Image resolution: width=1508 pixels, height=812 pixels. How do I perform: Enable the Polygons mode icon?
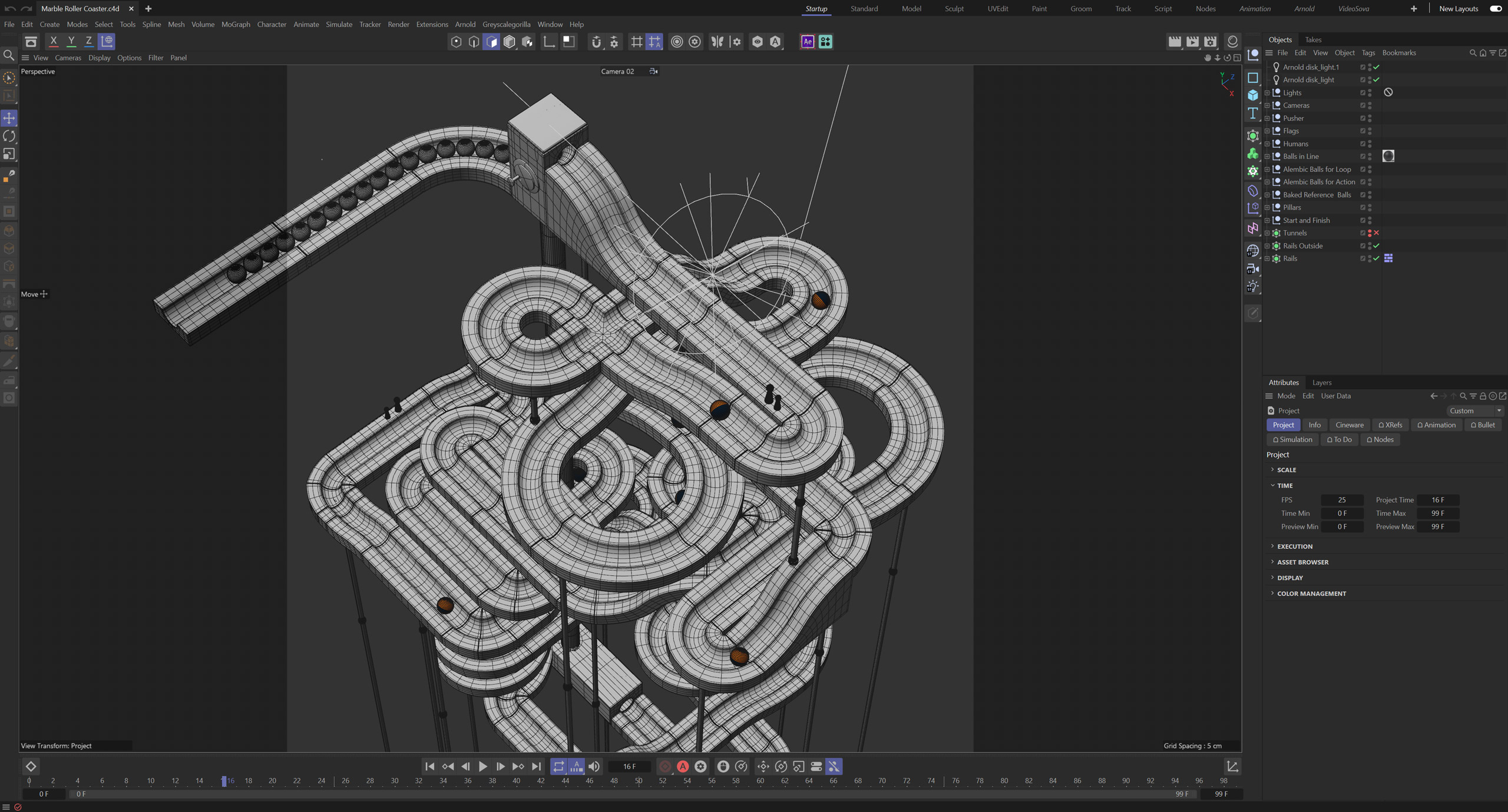point(491,41)
